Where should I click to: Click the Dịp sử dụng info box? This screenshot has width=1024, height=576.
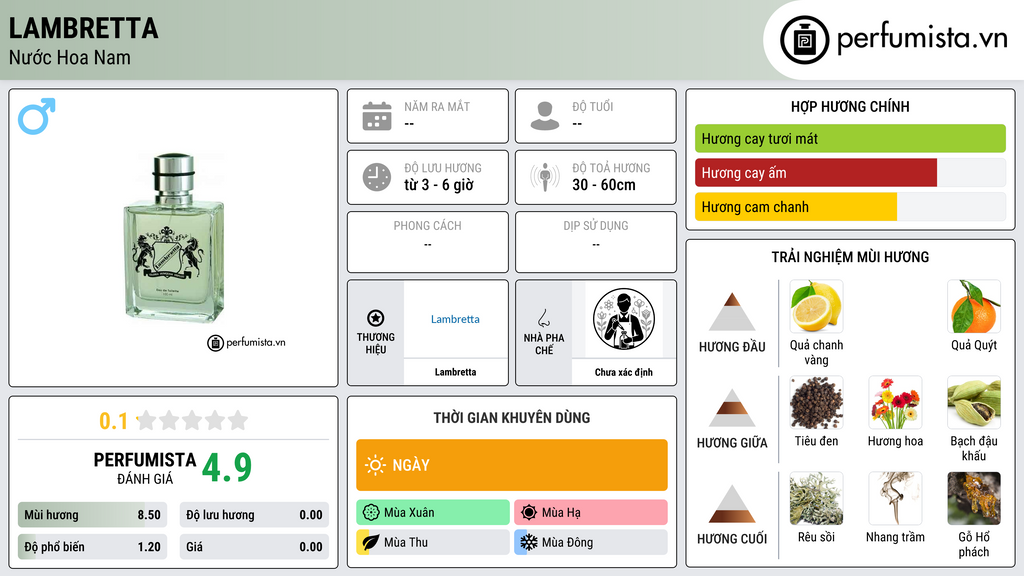tap(596, 242)
